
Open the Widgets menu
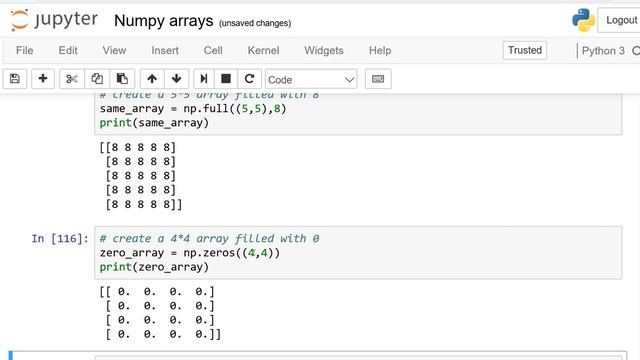click(324, 51)
